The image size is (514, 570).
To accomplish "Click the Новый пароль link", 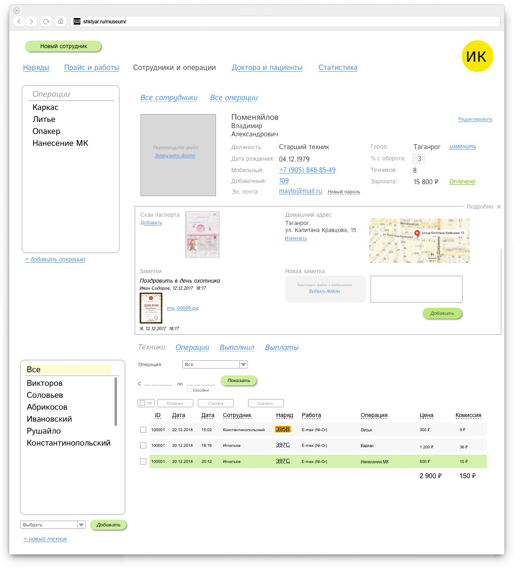I will point(344,192).
